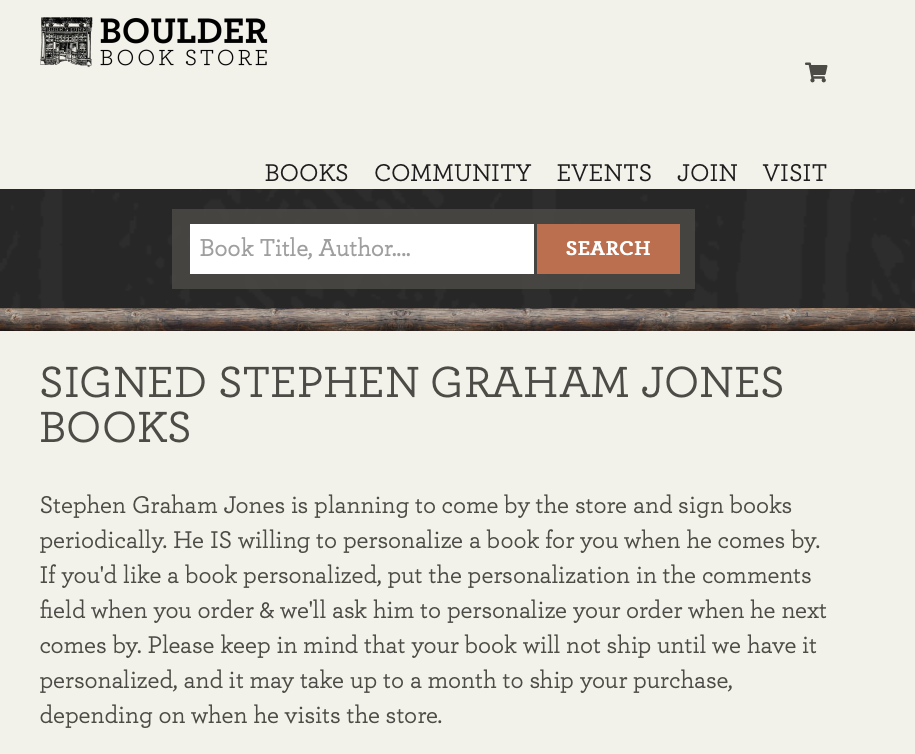The image size is (915, 754).
Task: Click the word BOOKS in the page heading
Action: coord(115,428)
